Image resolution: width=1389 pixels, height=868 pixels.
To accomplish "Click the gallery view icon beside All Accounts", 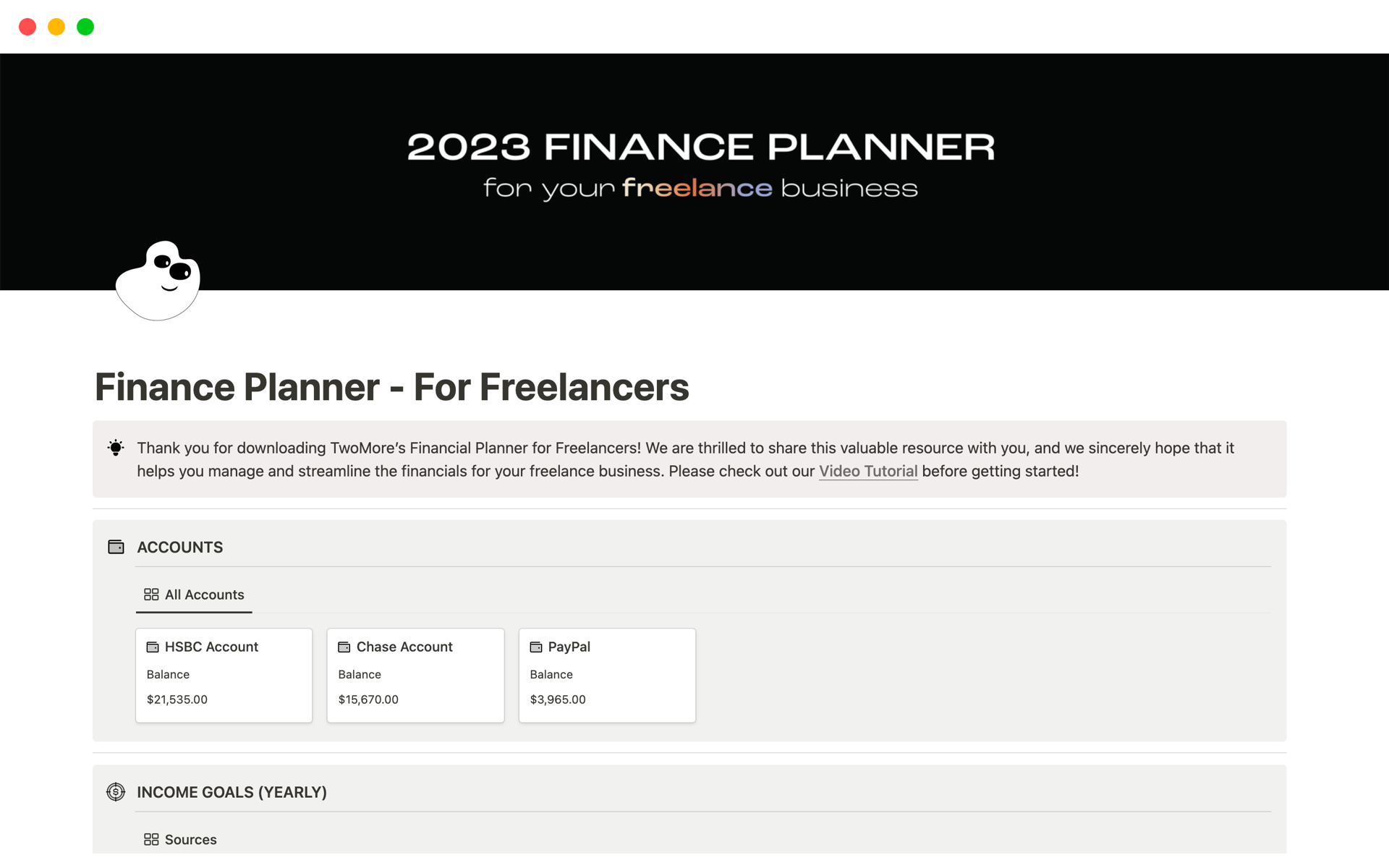I will pos(150,595).
